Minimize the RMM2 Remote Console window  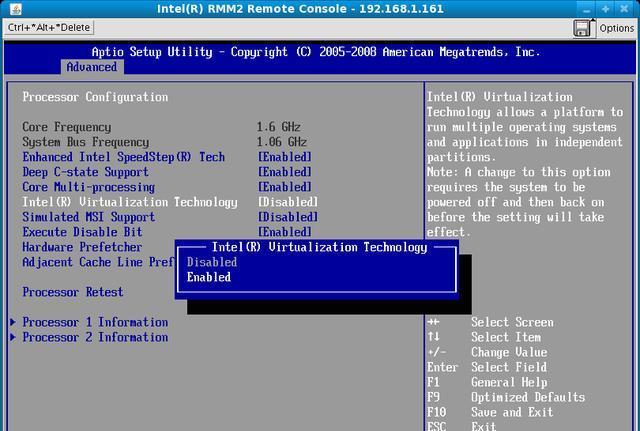(586, 9)
